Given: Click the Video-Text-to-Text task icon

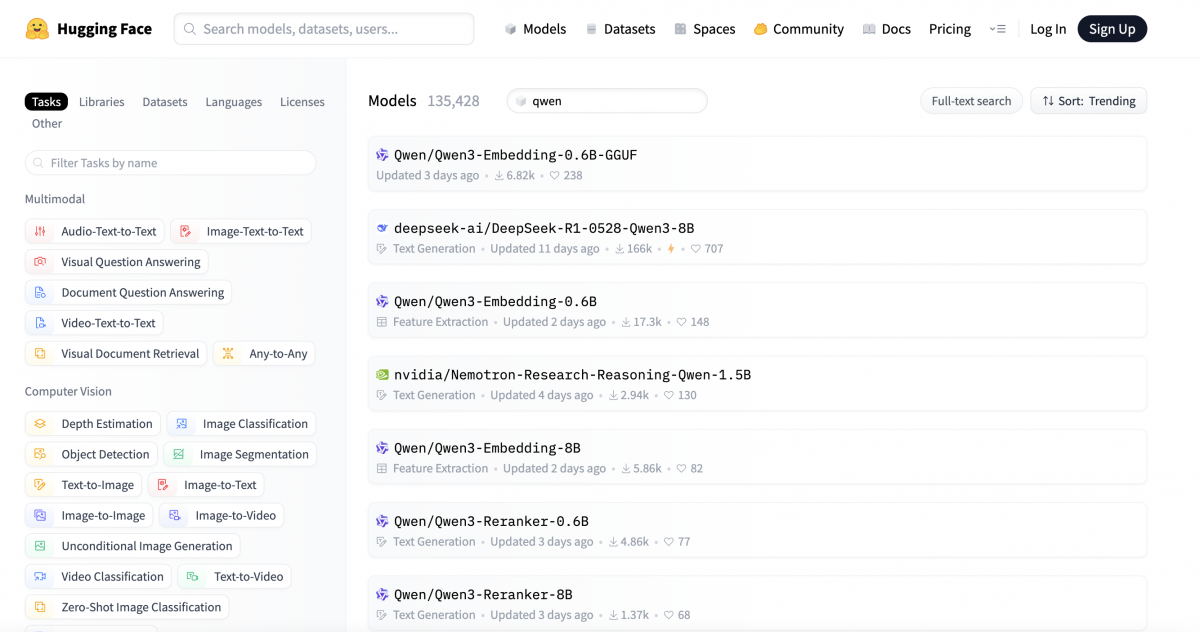Looking at the screenshot, I should [40, 323].
